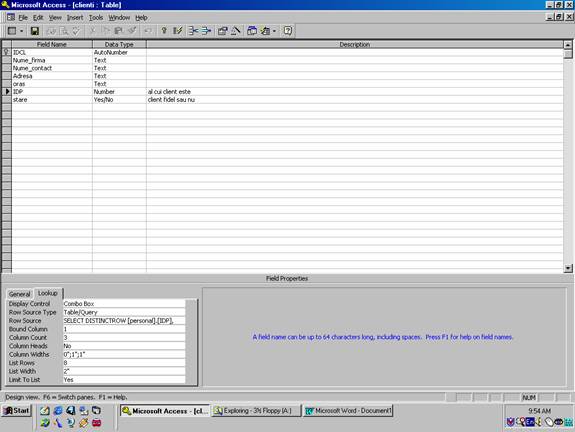Edit the Row Source SELECT statement field

coord(124,321)
